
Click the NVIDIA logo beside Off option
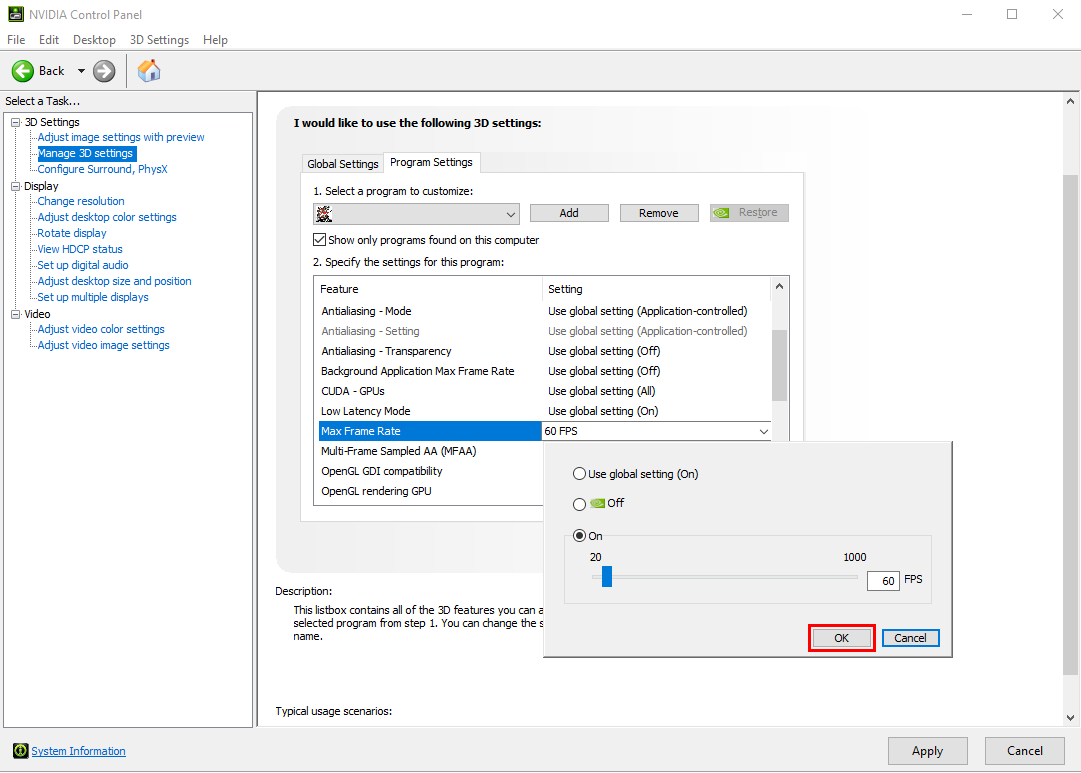tap(598, 503)
